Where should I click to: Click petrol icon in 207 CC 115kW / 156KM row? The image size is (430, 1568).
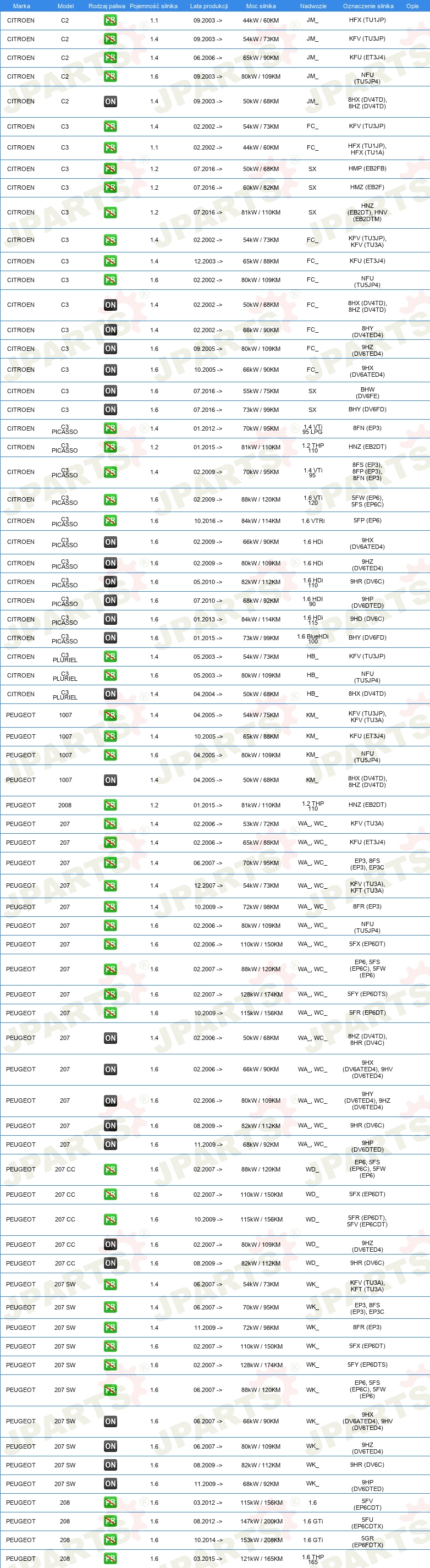(x=110, y=1219)
